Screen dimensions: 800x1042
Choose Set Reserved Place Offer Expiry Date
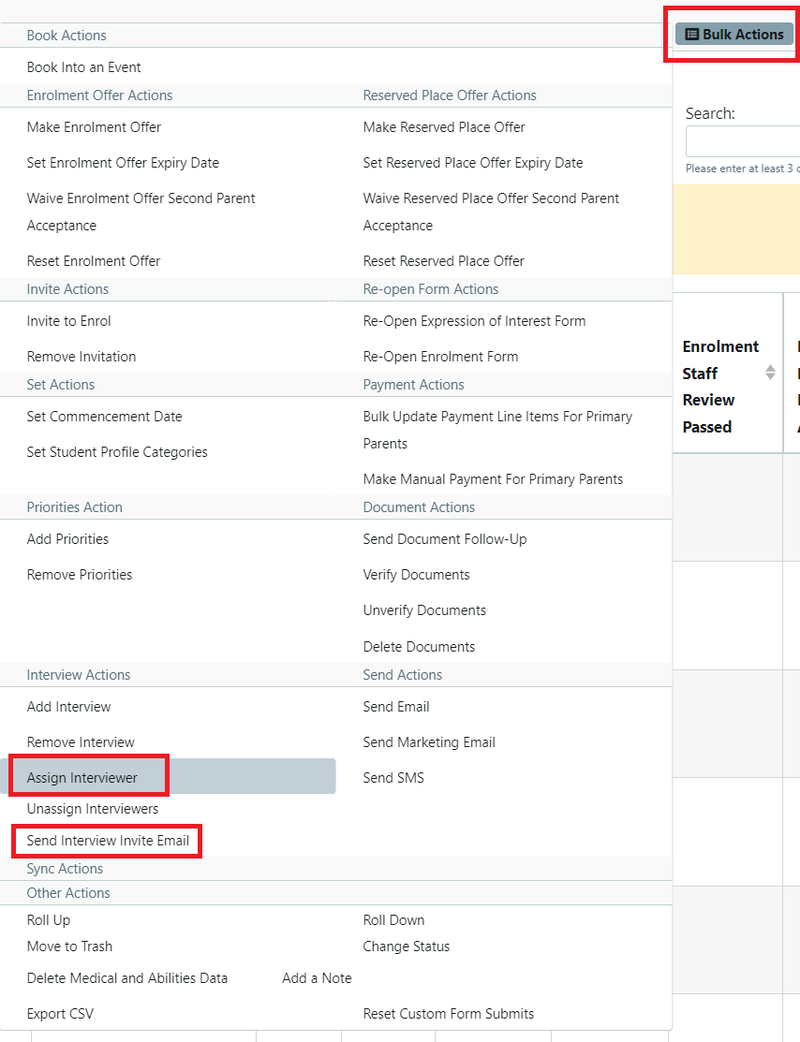coord(472,162)
